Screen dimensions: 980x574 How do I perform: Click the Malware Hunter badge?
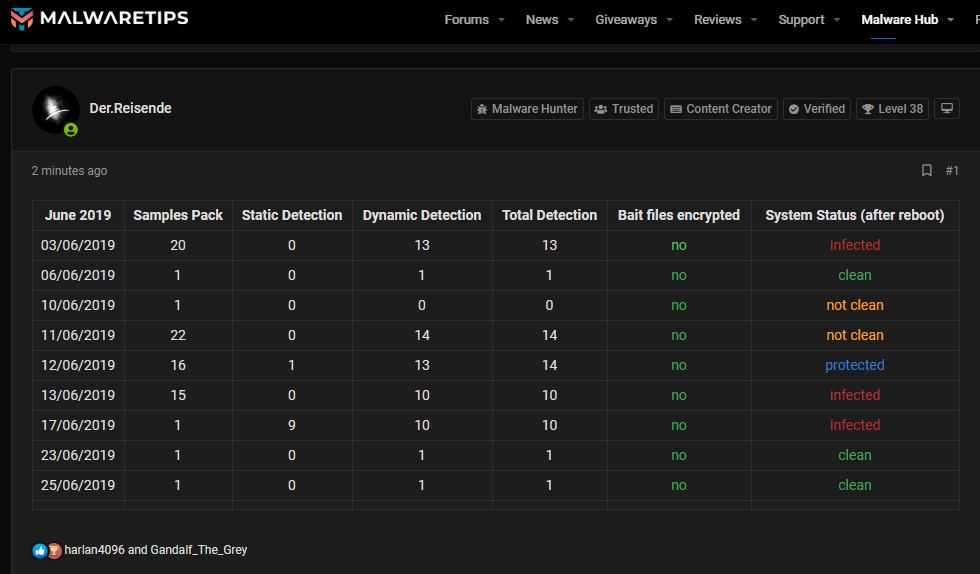pos(527,109)
